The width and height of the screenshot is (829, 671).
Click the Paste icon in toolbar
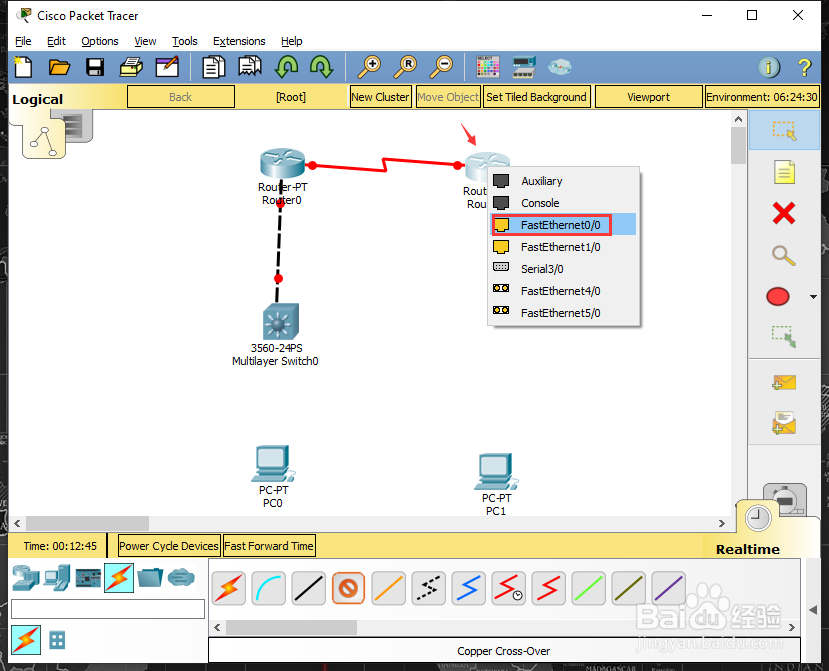click(x=250, y=67)
